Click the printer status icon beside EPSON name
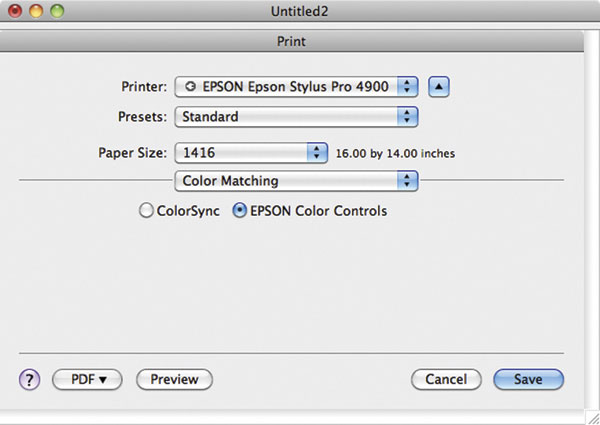The height and width of the screenshot is (425, 600). (190, 86)
